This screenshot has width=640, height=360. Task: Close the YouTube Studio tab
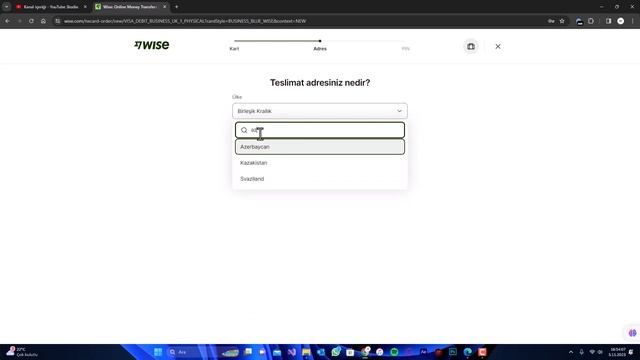(85, 7)
